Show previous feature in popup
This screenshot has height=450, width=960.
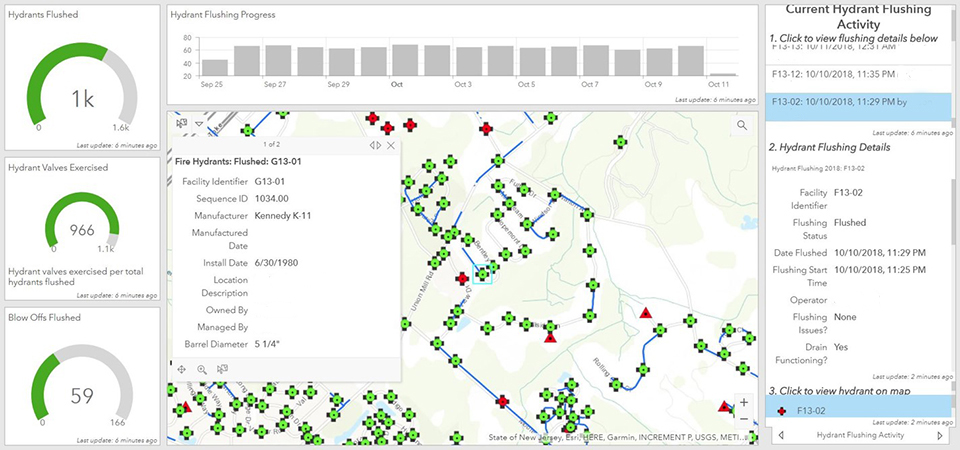pyautogui.click(x=372, y=145)
